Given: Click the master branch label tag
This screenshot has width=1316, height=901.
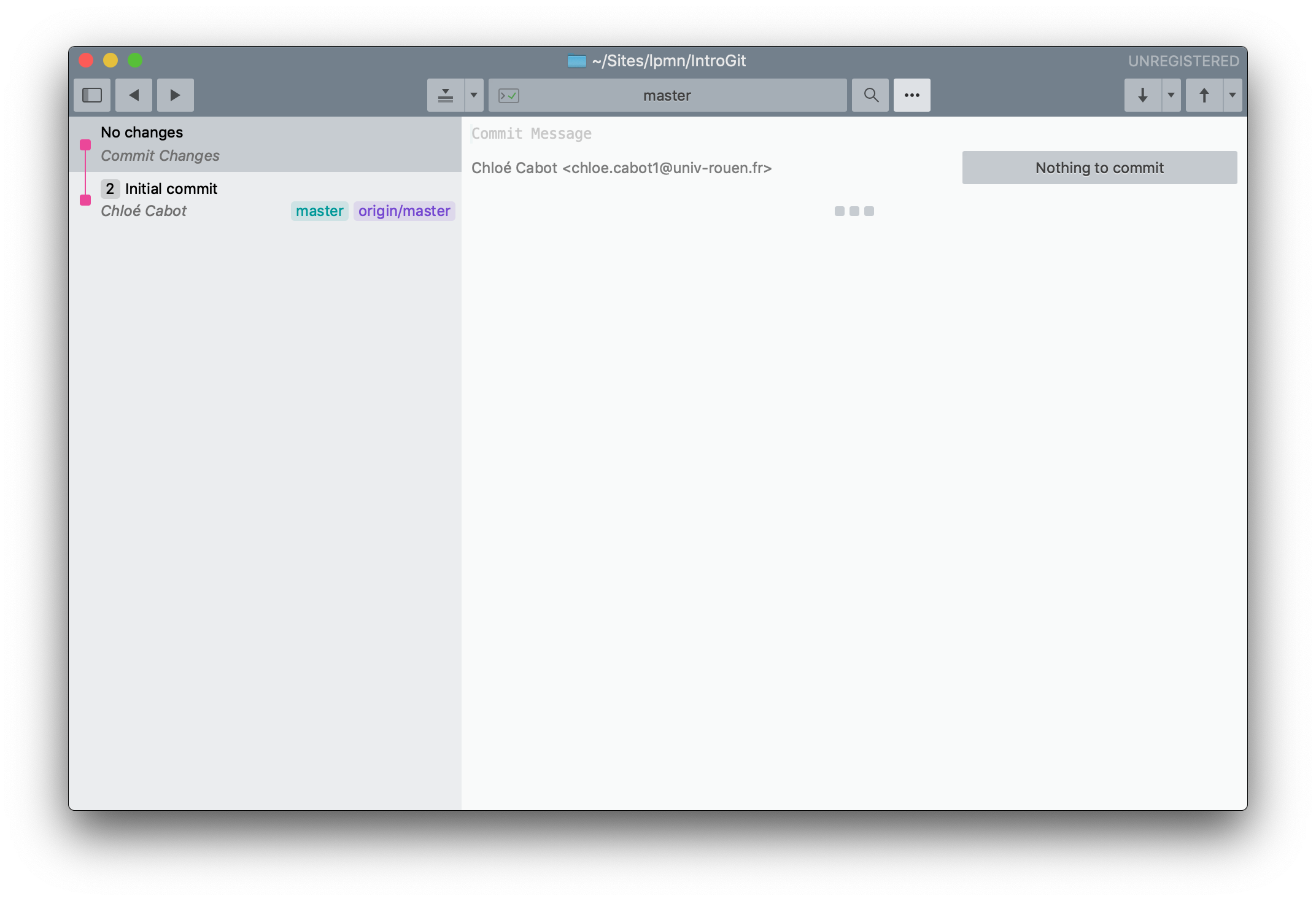Looking at the screenshot, I should coord(320,210).
